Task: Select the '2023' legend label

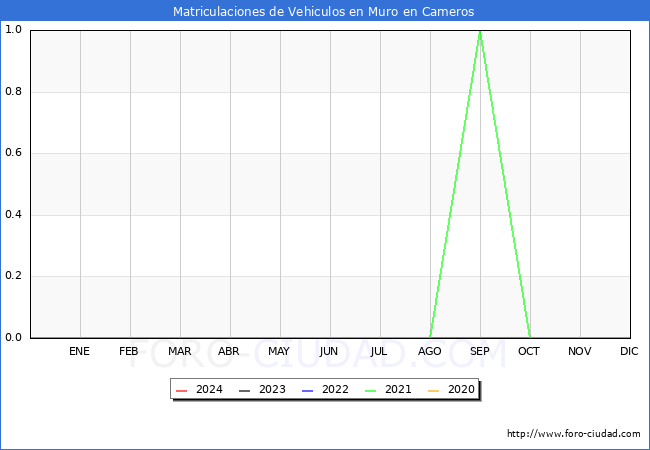Action: coord(272,390)
